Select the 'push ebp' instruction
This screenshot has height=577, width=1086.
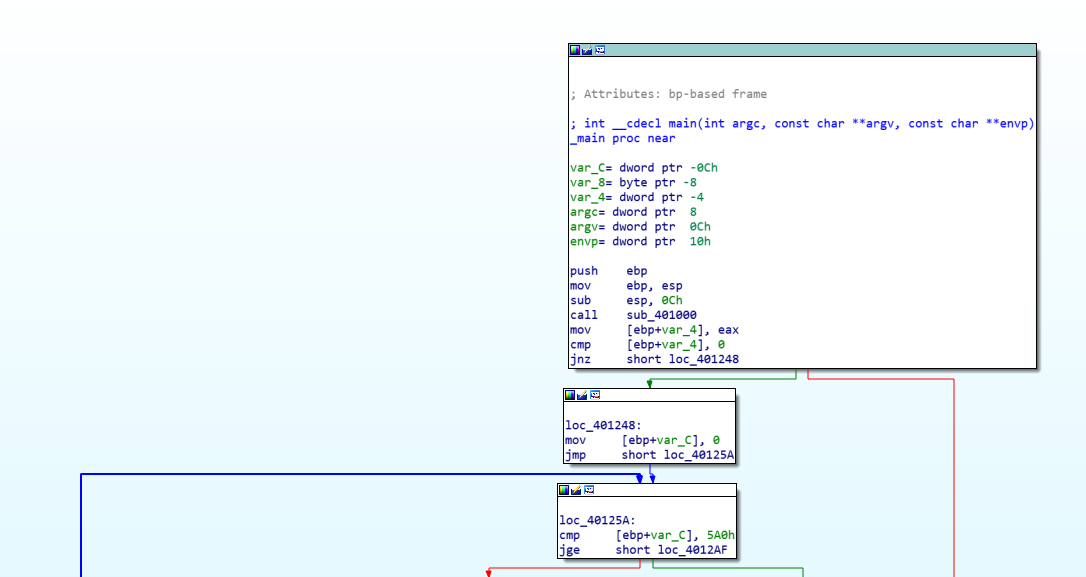(609, 271)
